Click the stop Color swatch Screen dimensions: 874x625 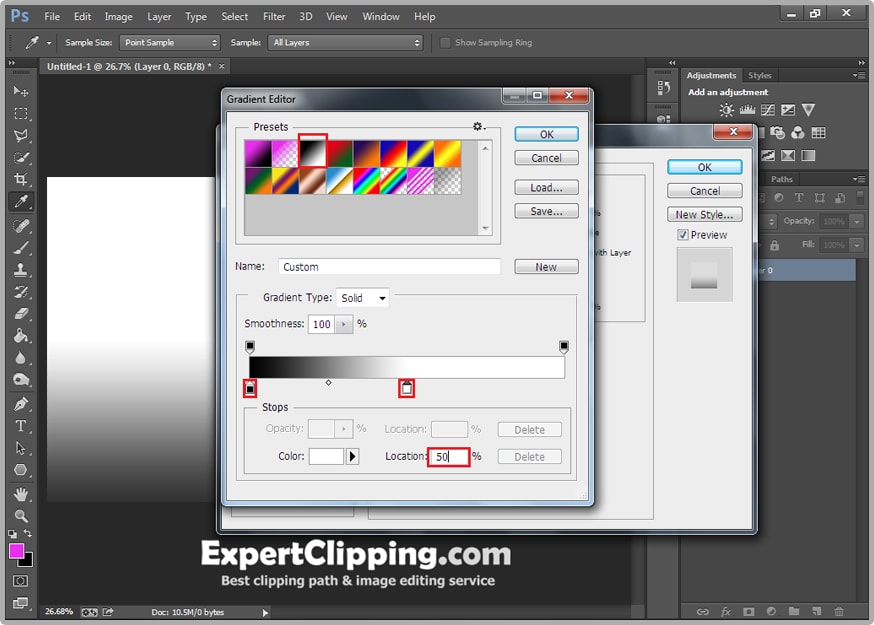(326, 457)
